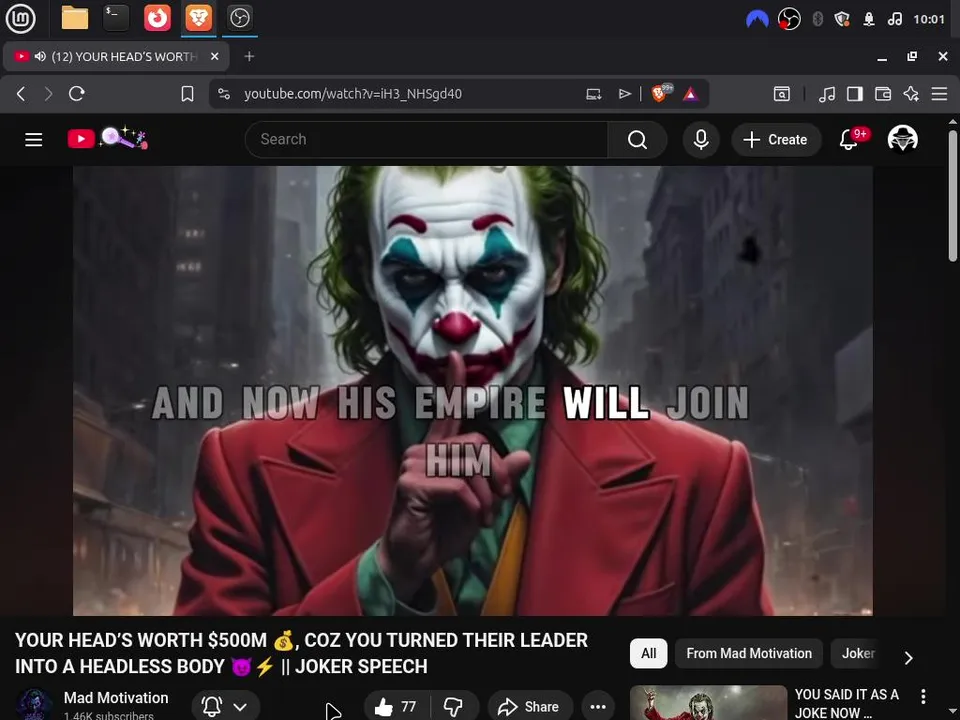
Task: Open the music note tray applet
Action: point(894,19)
